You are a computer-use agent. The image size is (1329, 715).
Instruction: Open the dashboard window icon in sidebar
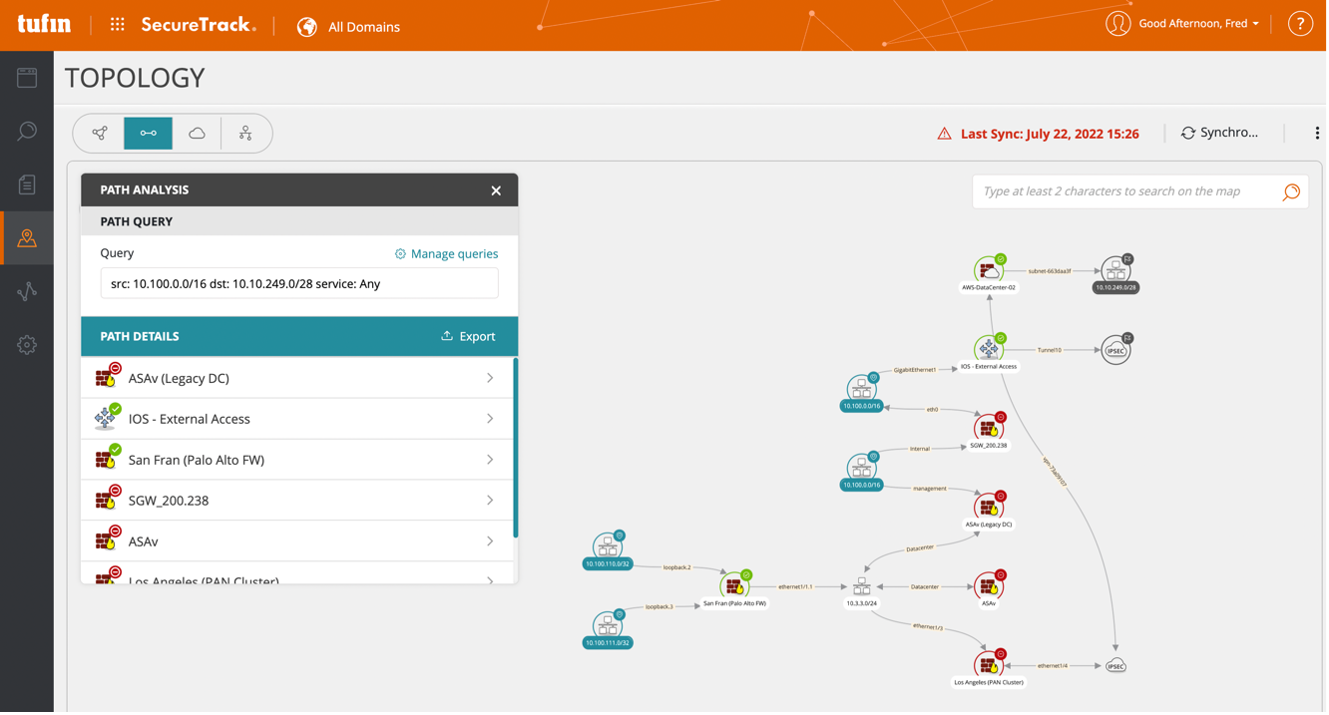[x=27, y=78]
